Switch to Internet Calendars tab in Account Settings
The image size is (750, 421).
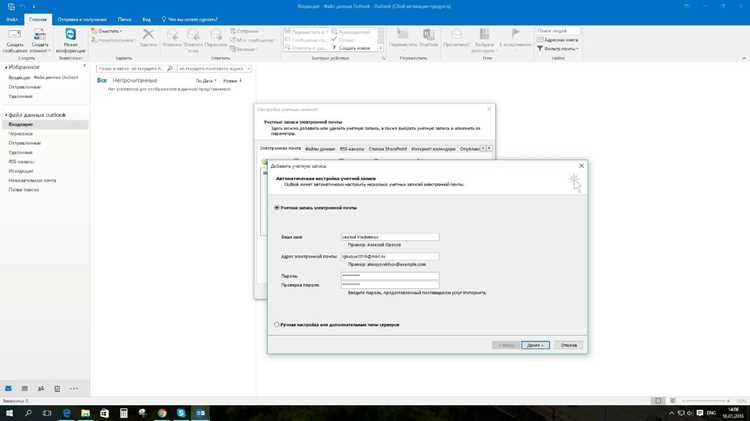coord(433,149)
